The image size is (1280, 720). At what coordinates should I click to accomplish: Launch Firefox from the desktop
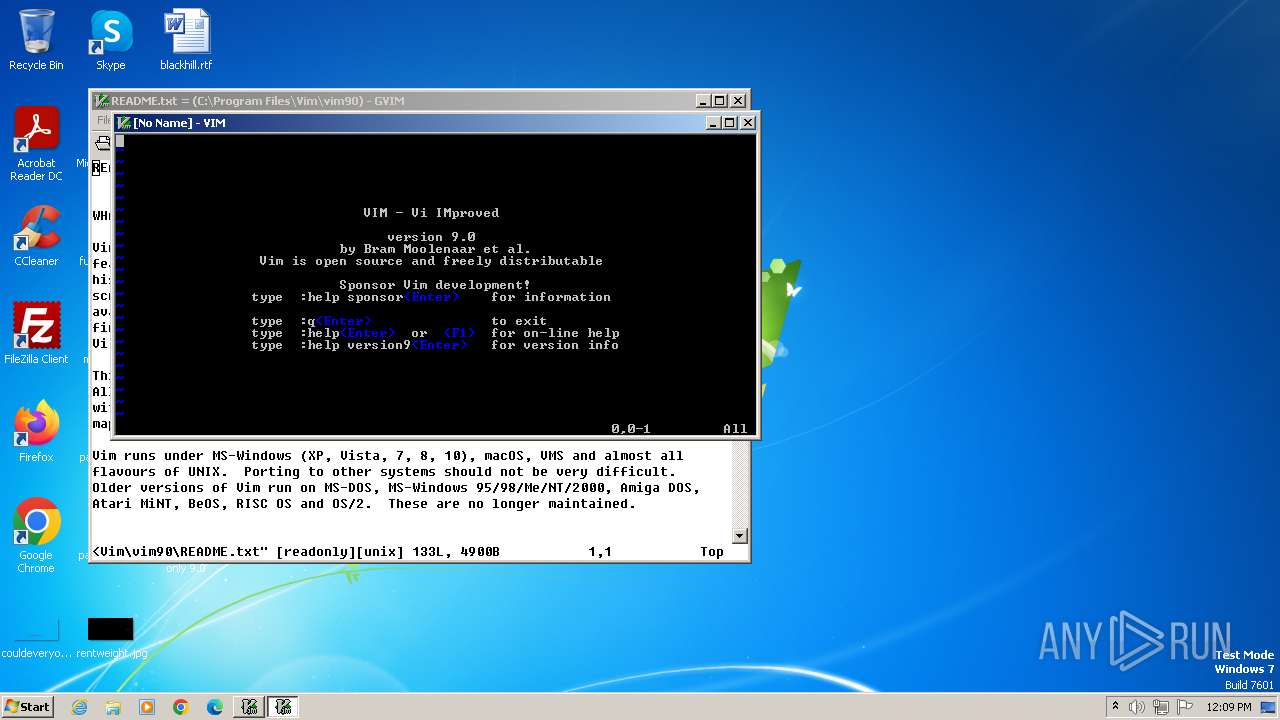click(x=36, y=432)
